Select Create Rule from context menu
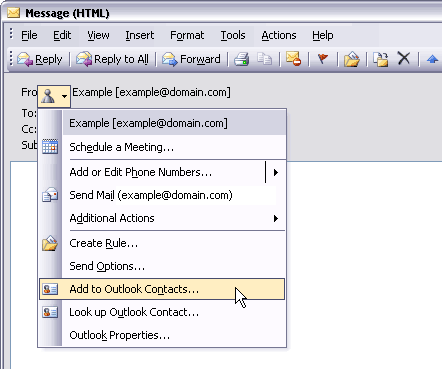The width and height of the screenshot is (442, 369). coord(162,243)
